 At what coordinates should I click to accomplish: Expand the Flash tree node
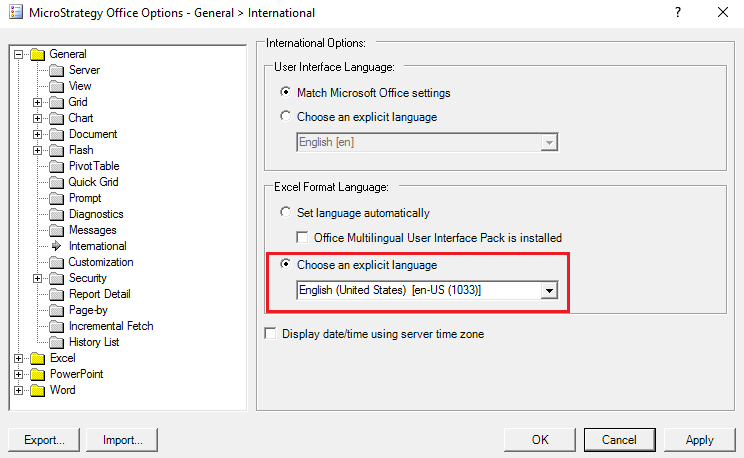37,150
